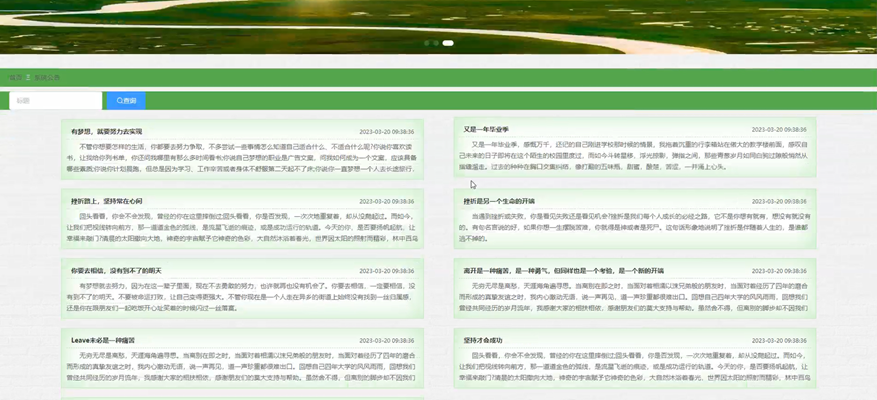Click the body text of 挫折是另一个生命的开端 card

pyautogui.click(x=634, y=227)
